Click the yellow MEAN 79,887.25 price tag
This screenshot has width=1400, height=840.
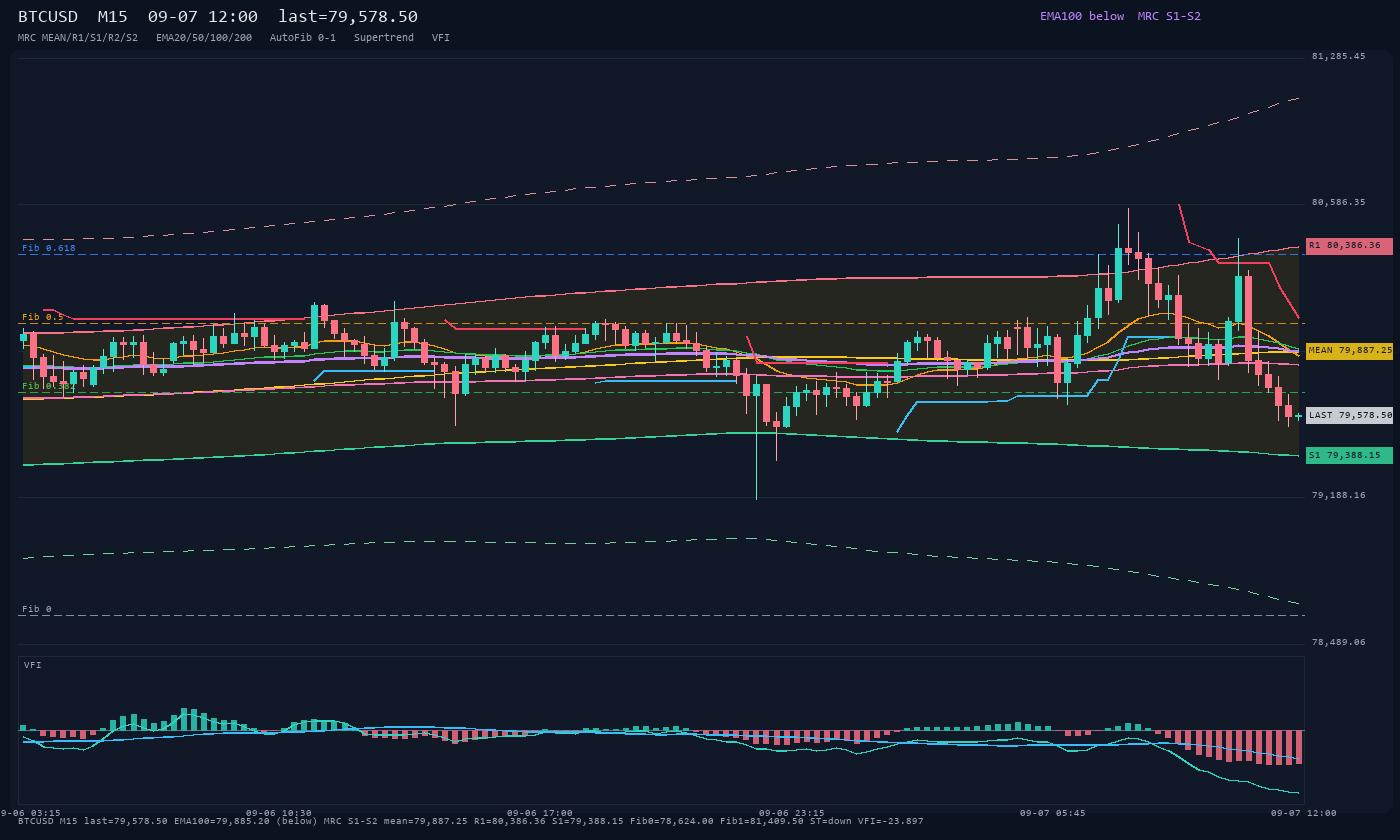[x=1349, y=351]
